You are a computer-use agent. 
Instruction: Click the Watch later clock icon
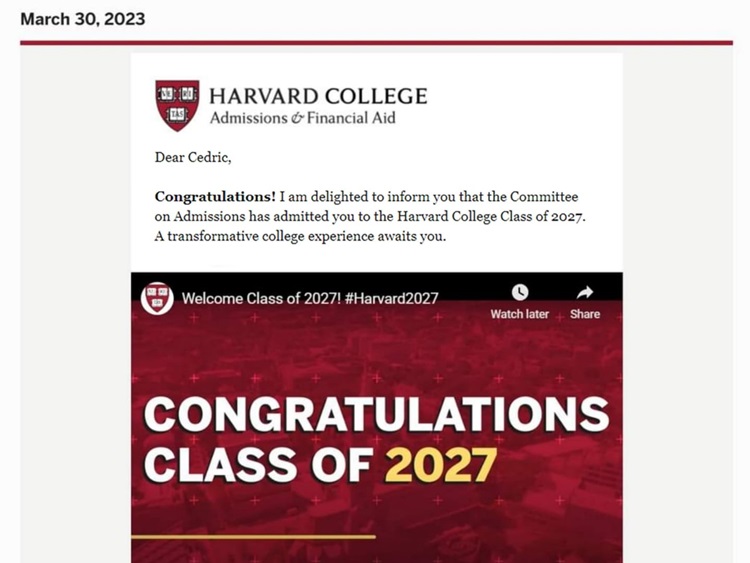click(x=520, y=292)
